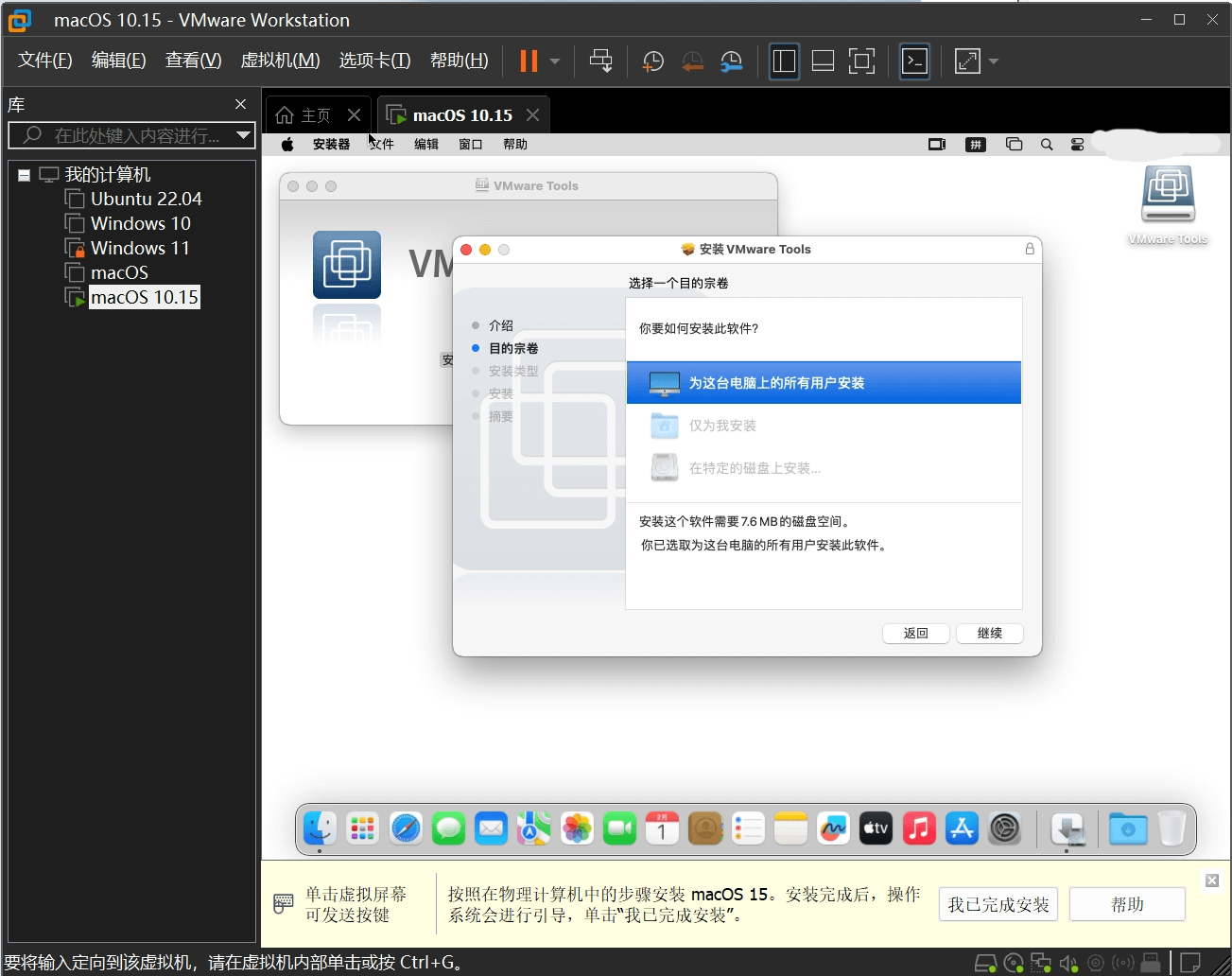Screen dimensions: 1232x976
Task: Open Finder from the dock
Action: [320, 829]
